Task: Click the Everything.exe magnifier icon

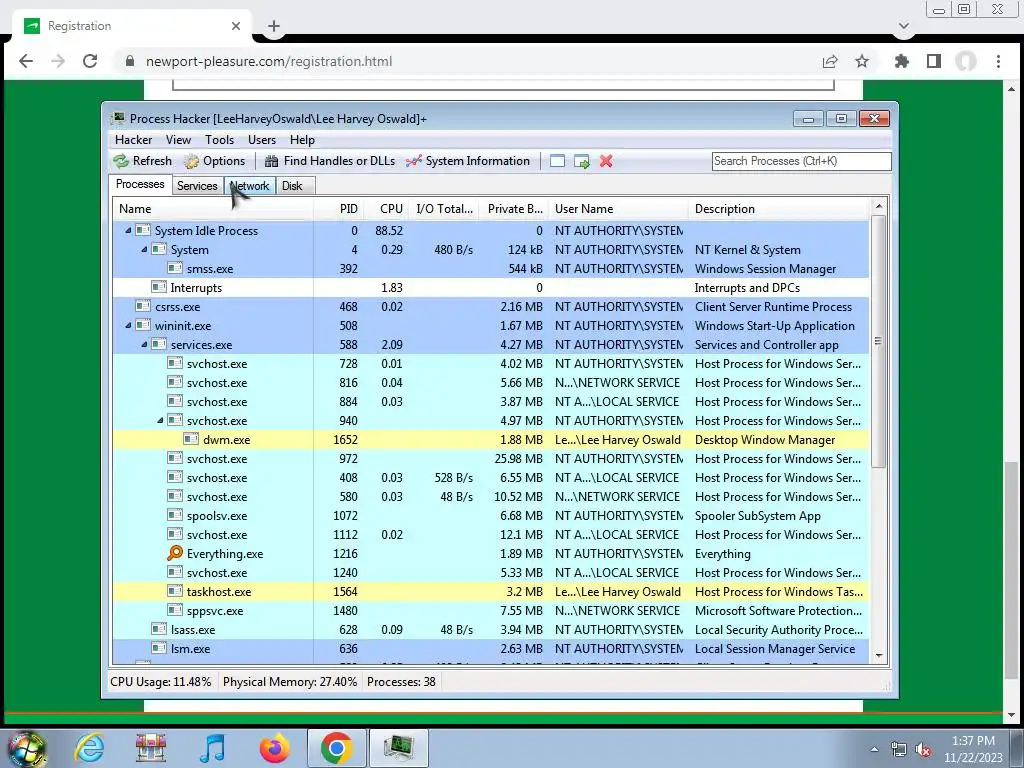Action: tap(174, 553)
